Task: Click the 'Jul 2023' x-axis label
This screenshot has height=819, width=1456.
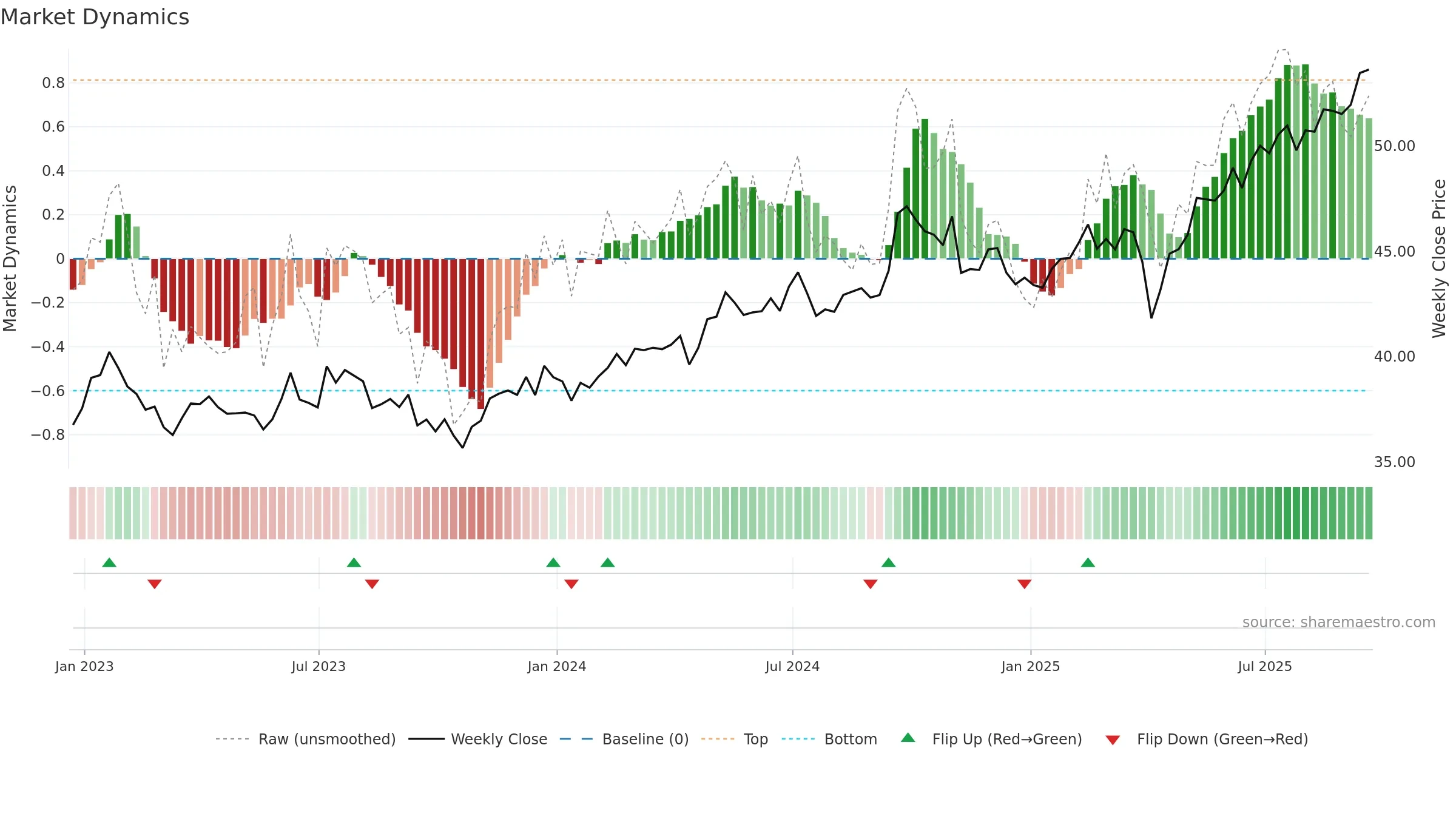Action: coord(318,666)
